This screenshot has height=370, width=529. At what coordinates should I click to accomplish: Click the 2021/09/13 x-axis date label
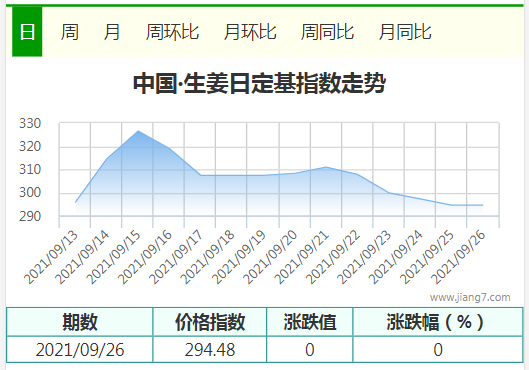tap(51, 257)
